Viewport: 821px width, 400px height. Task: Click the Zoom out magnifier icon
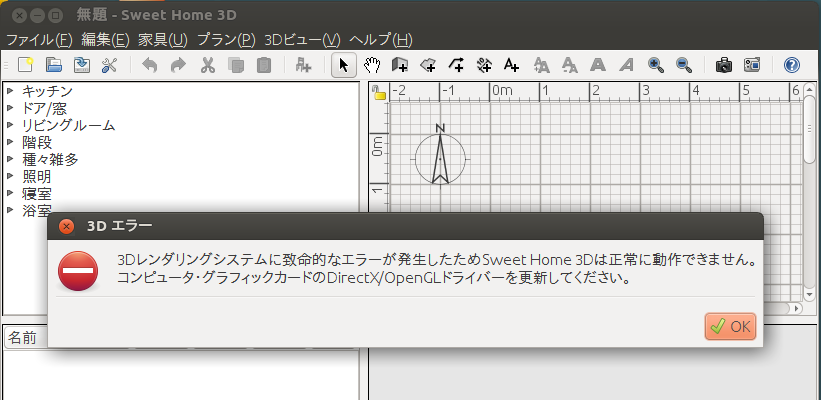click(684, 65)
